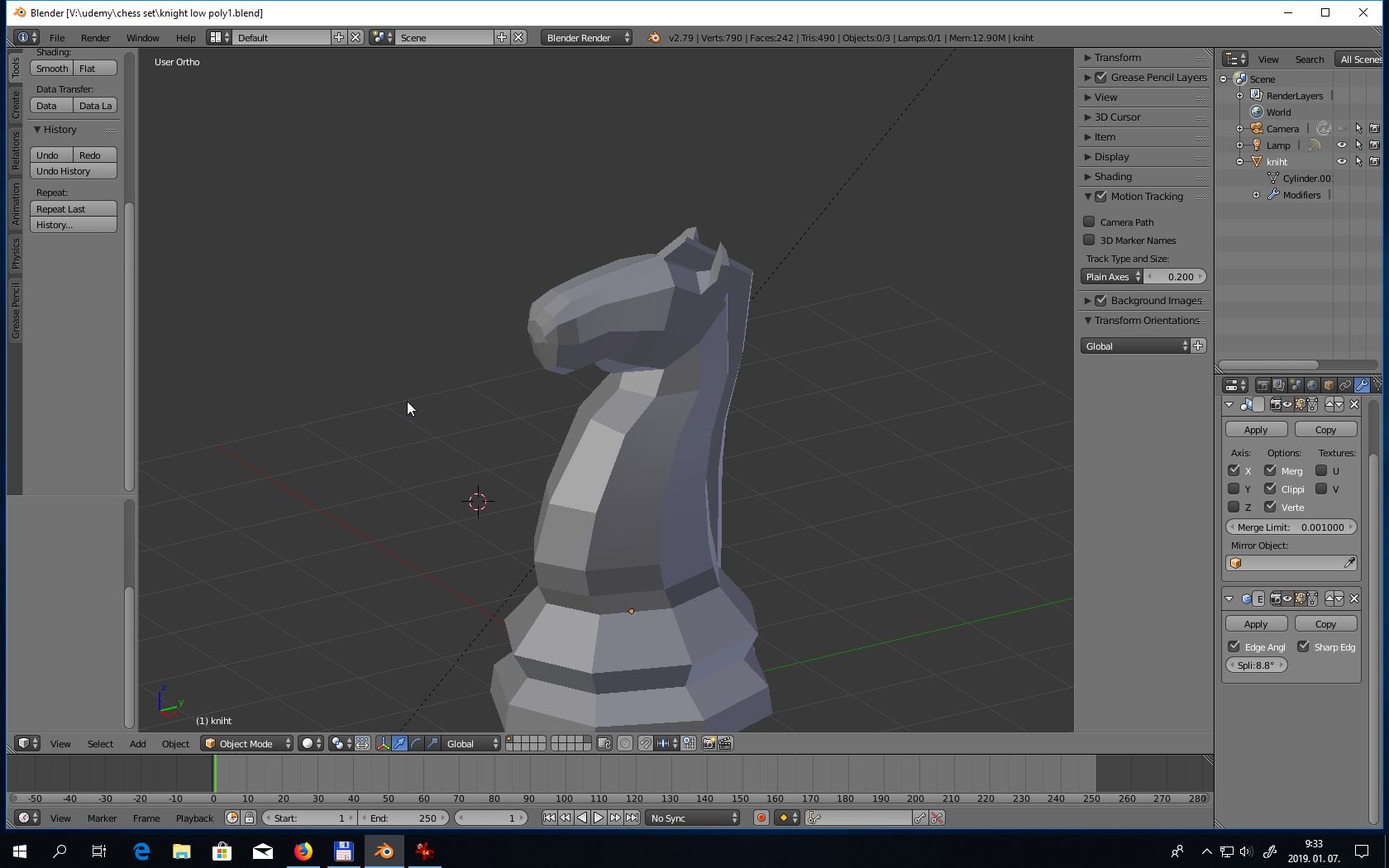Toggle proportional editing circle icon

(625, 744)
